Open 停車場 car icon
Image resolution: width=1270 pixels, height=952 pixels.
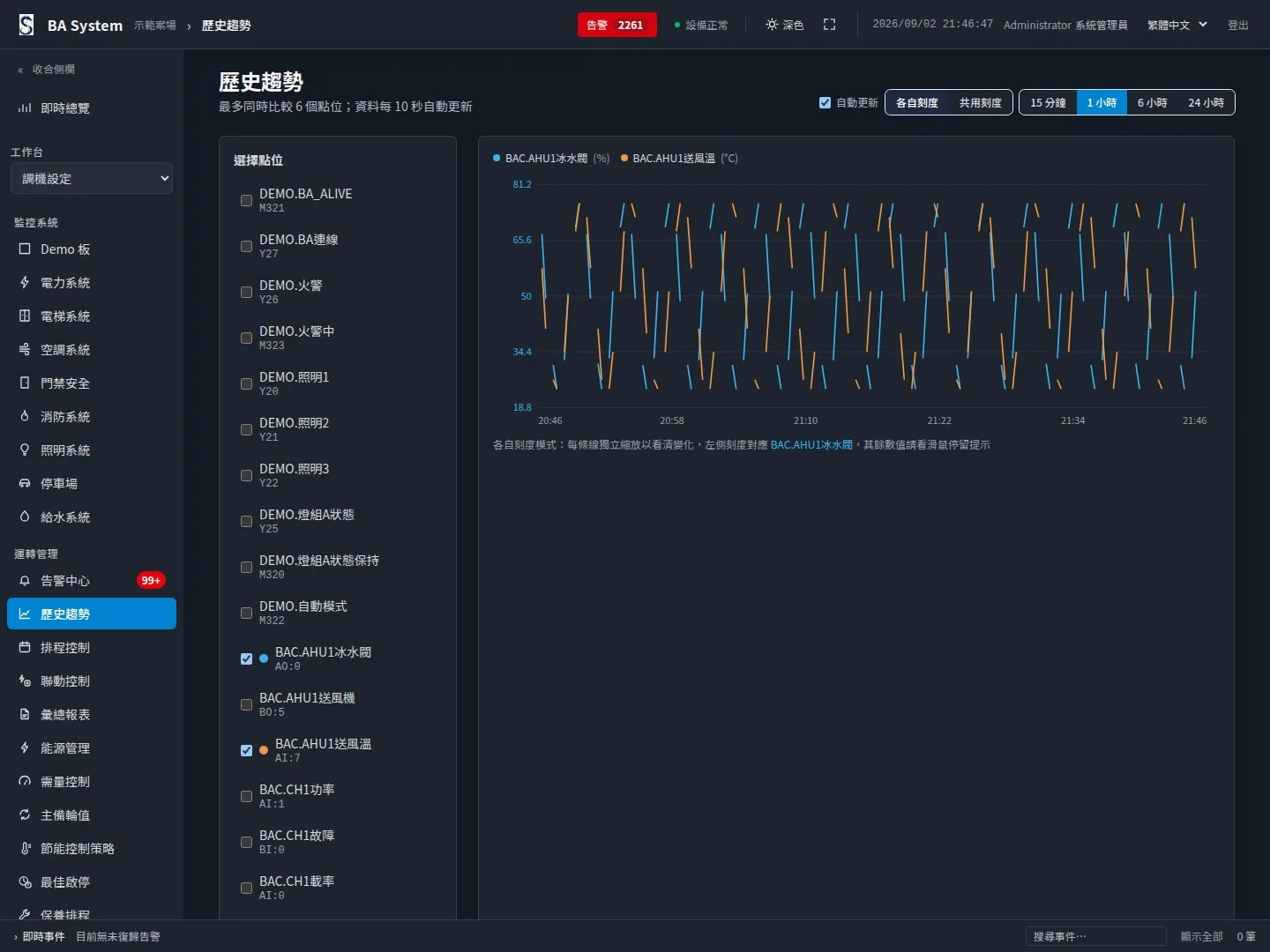pos(25,484)
